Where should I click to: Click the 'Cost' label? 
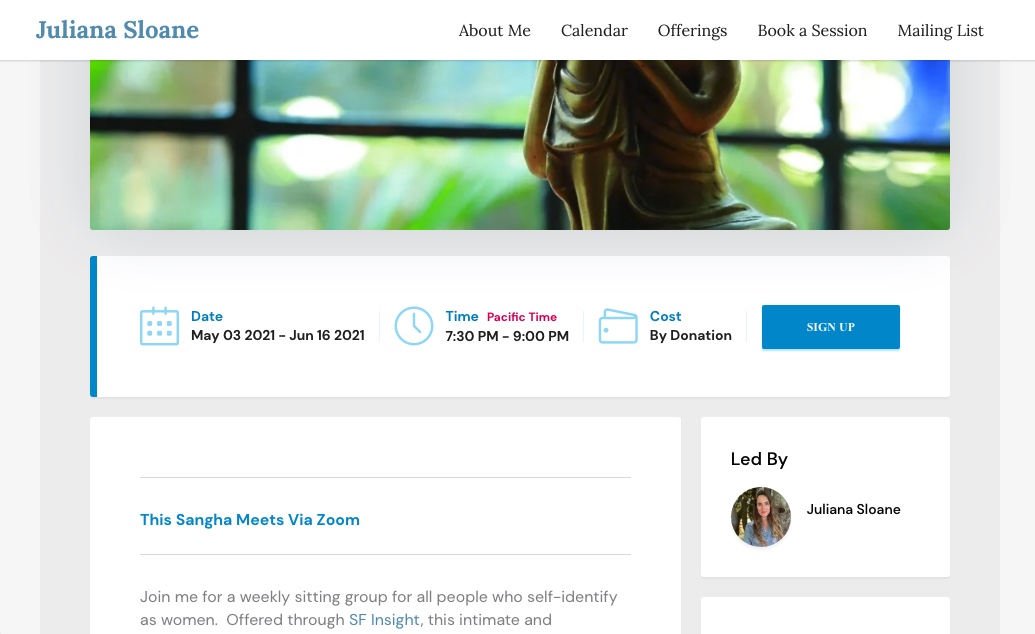tap(665, 316)
